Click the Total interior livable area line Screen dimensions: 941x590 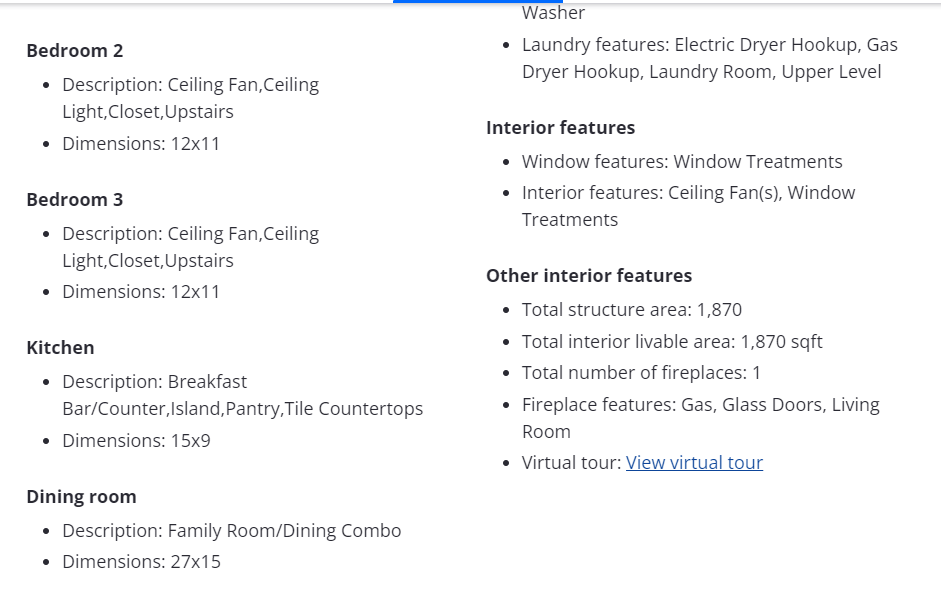click(x=672, y=342)
